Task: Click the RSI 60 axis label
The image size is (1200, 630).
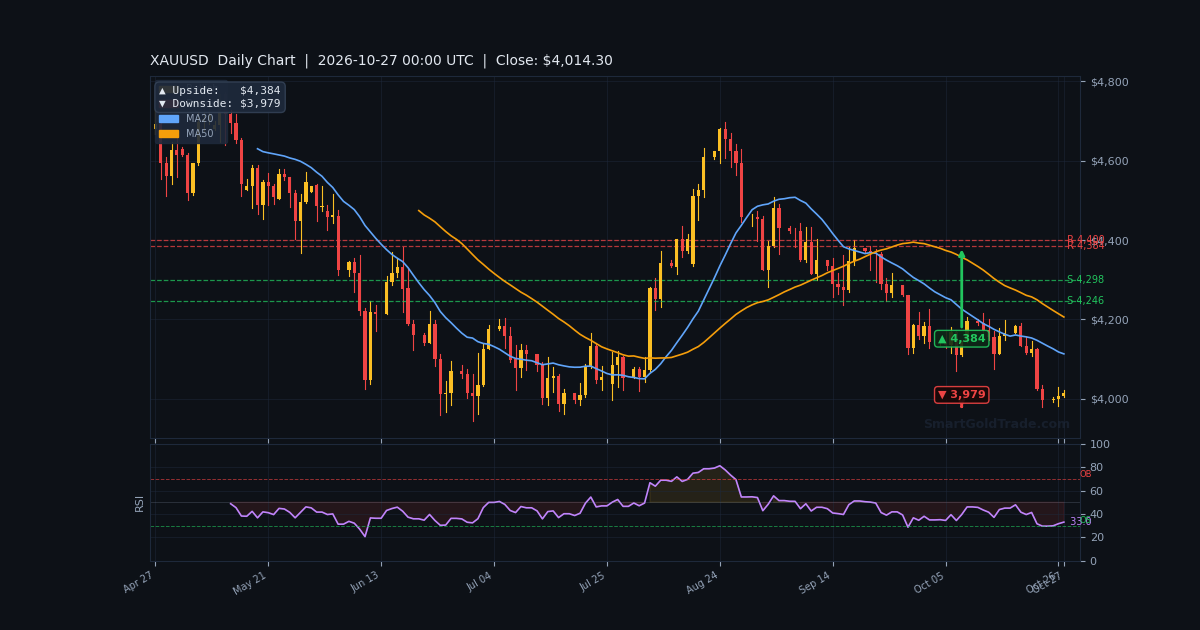Action: tap(1096, 491)
